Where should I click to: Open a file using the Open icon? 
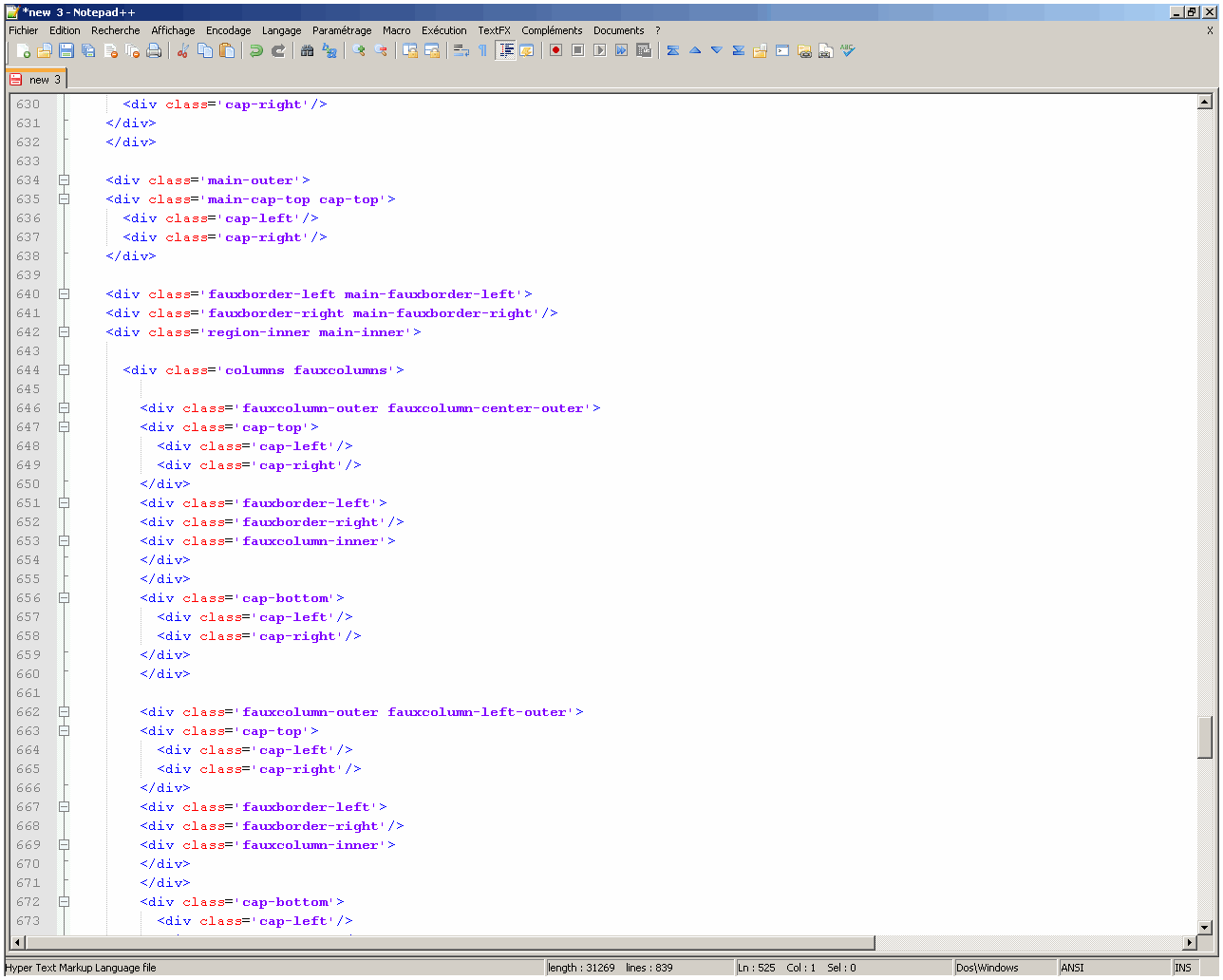coord(45,50)
